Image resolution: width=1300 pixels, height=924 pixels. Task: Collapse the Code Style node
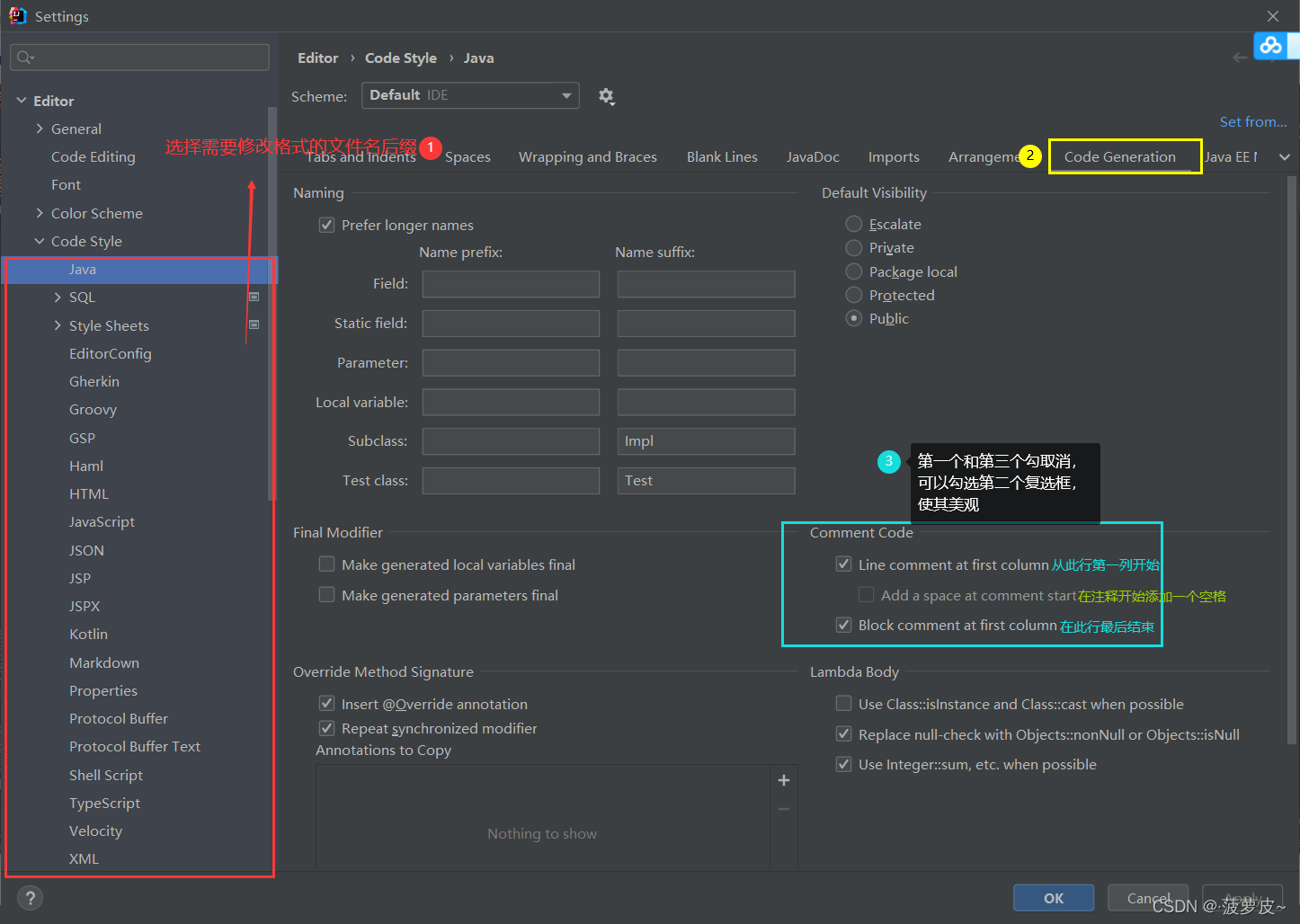(40, 241)
